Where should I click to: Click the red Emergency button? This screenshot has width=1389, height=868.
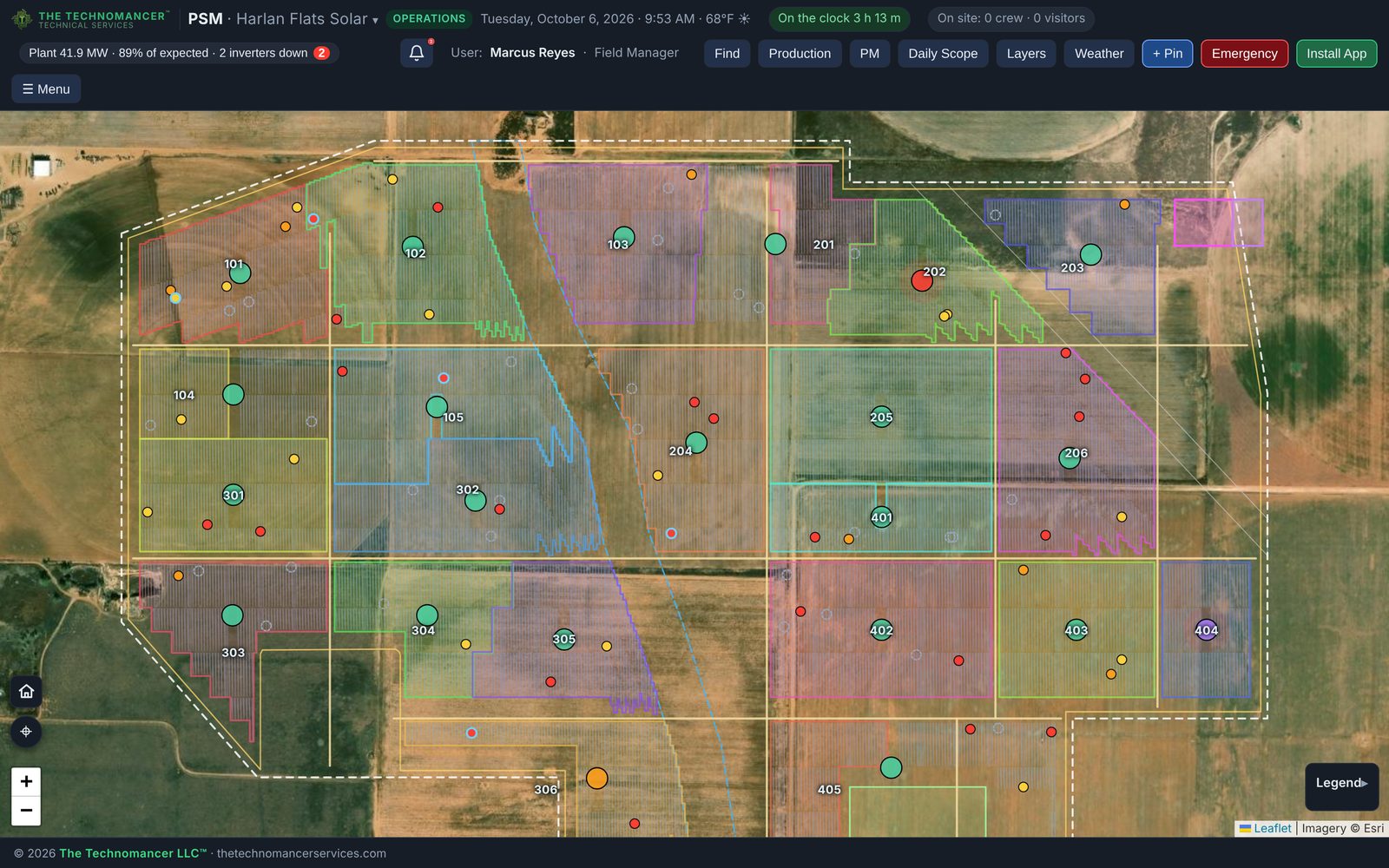(x=1244, y=53)
